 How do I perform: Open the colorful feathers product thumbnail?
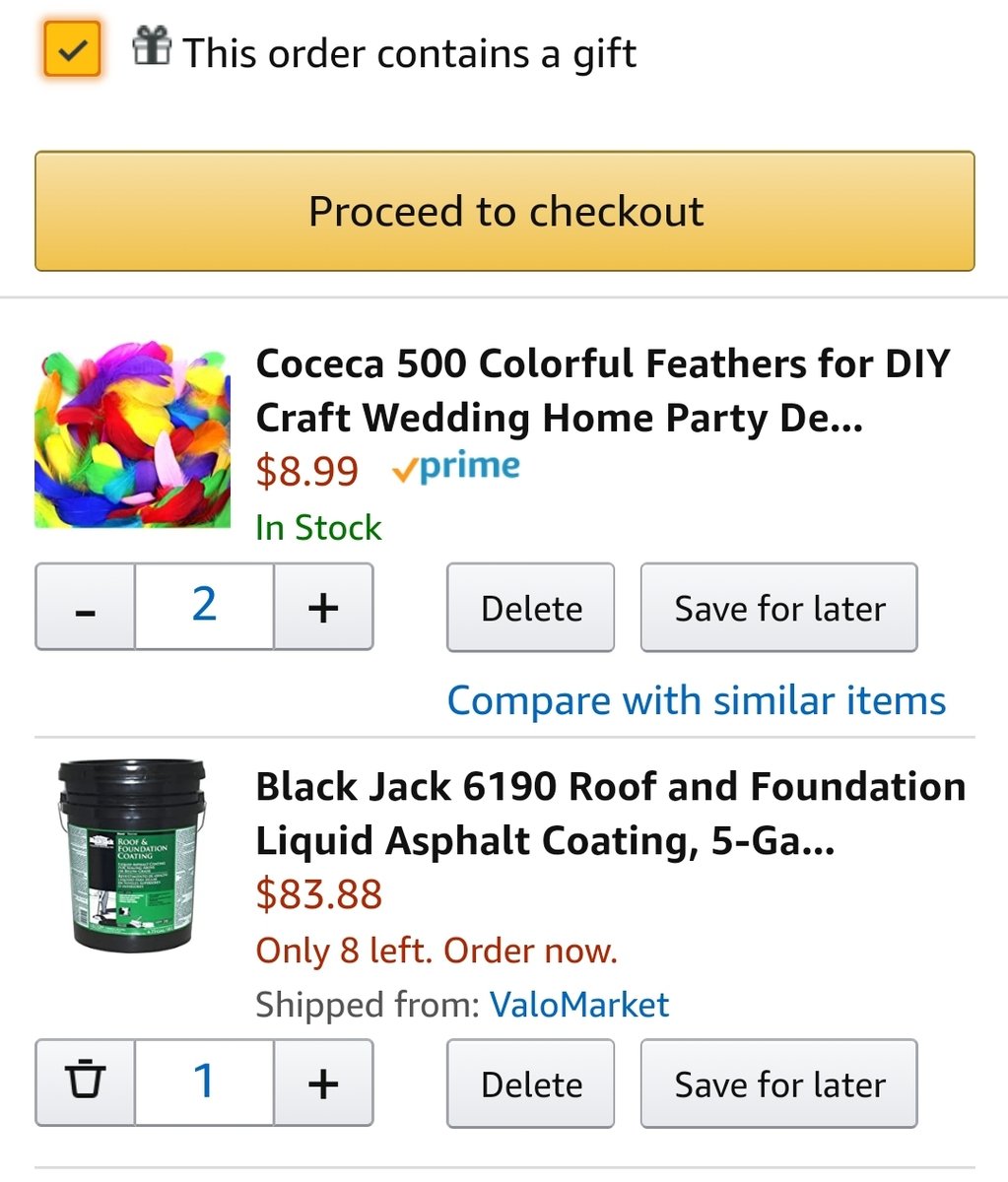[x=132, y=435]
